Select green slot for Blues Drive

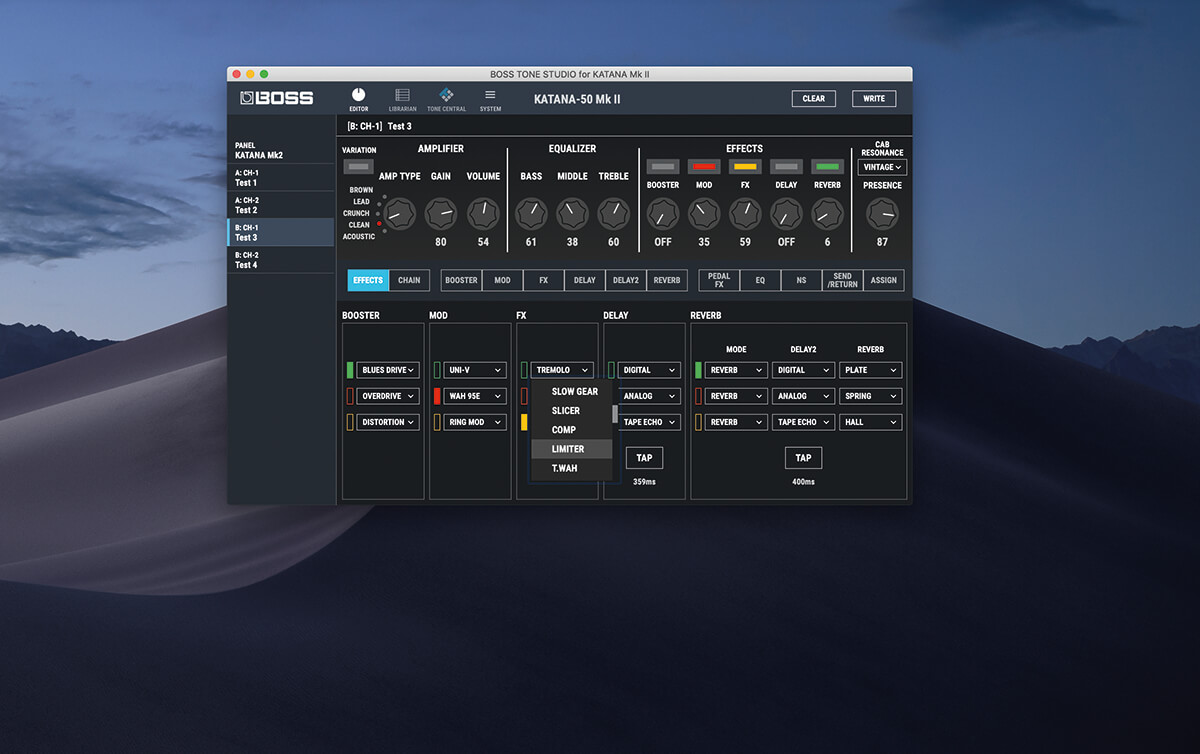[x=350, y=370]
